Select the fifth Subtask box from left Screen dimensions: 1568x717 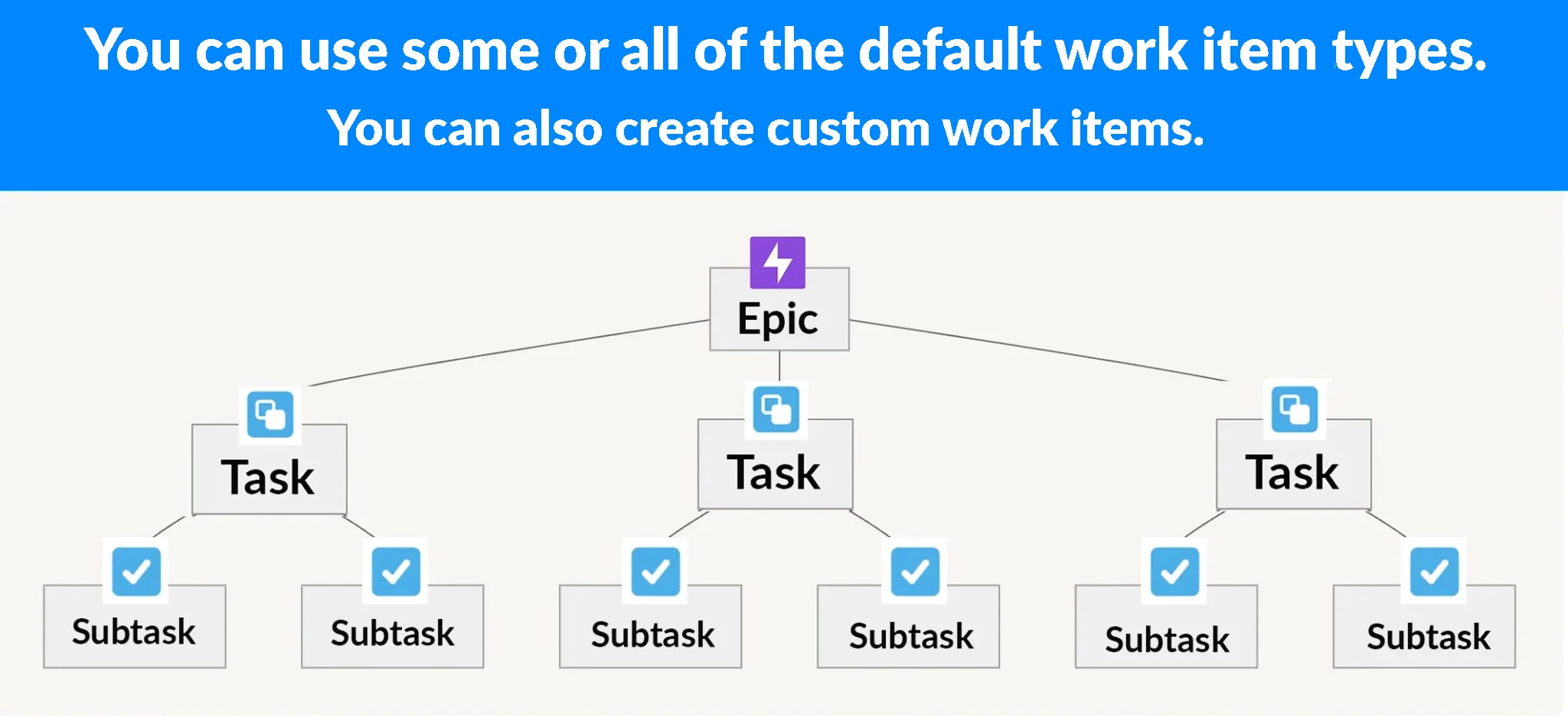pos(1167,627)
